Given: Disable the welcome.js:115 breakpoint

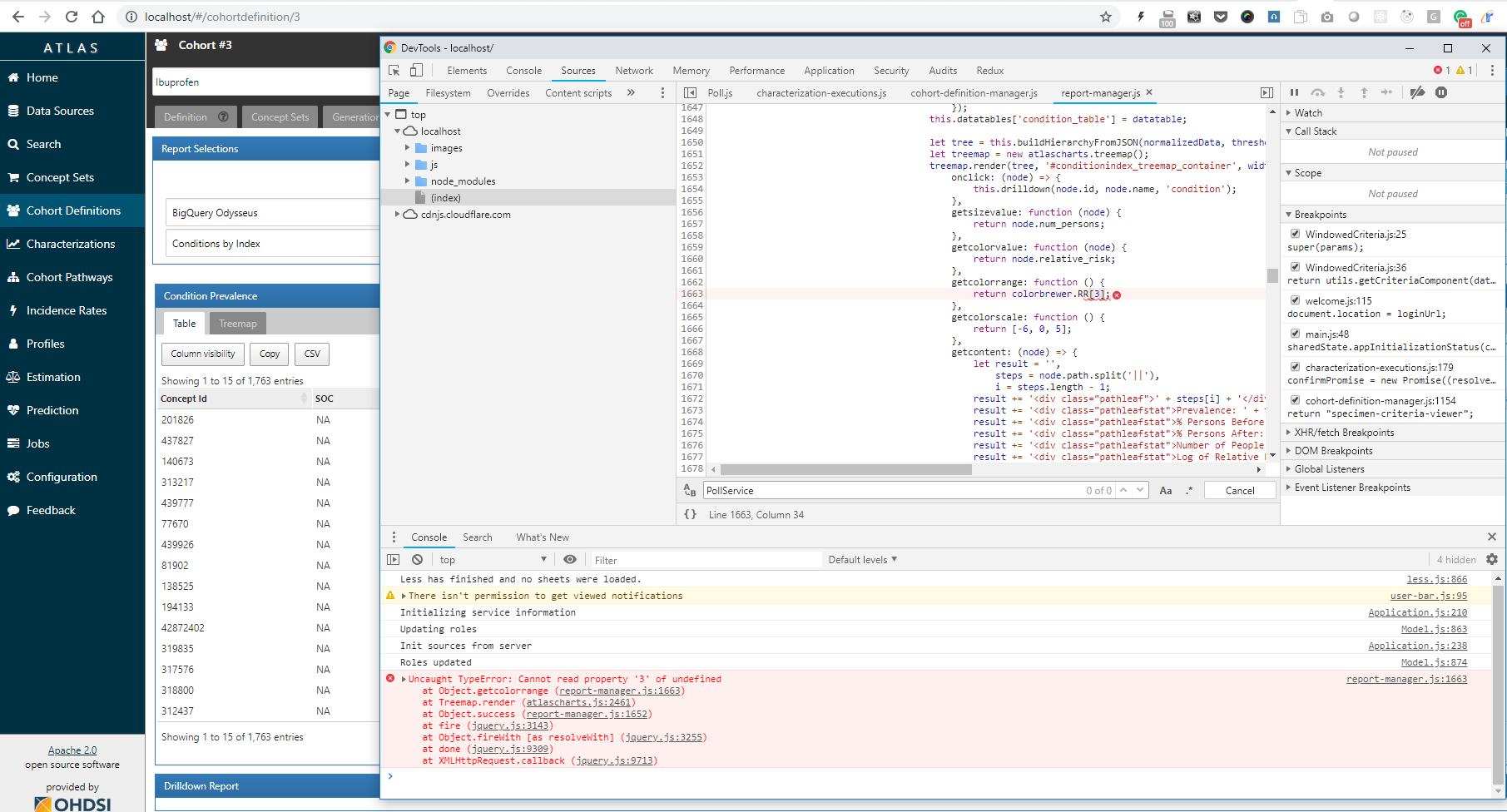Looking at the screenshot, I should (1295, 300).
